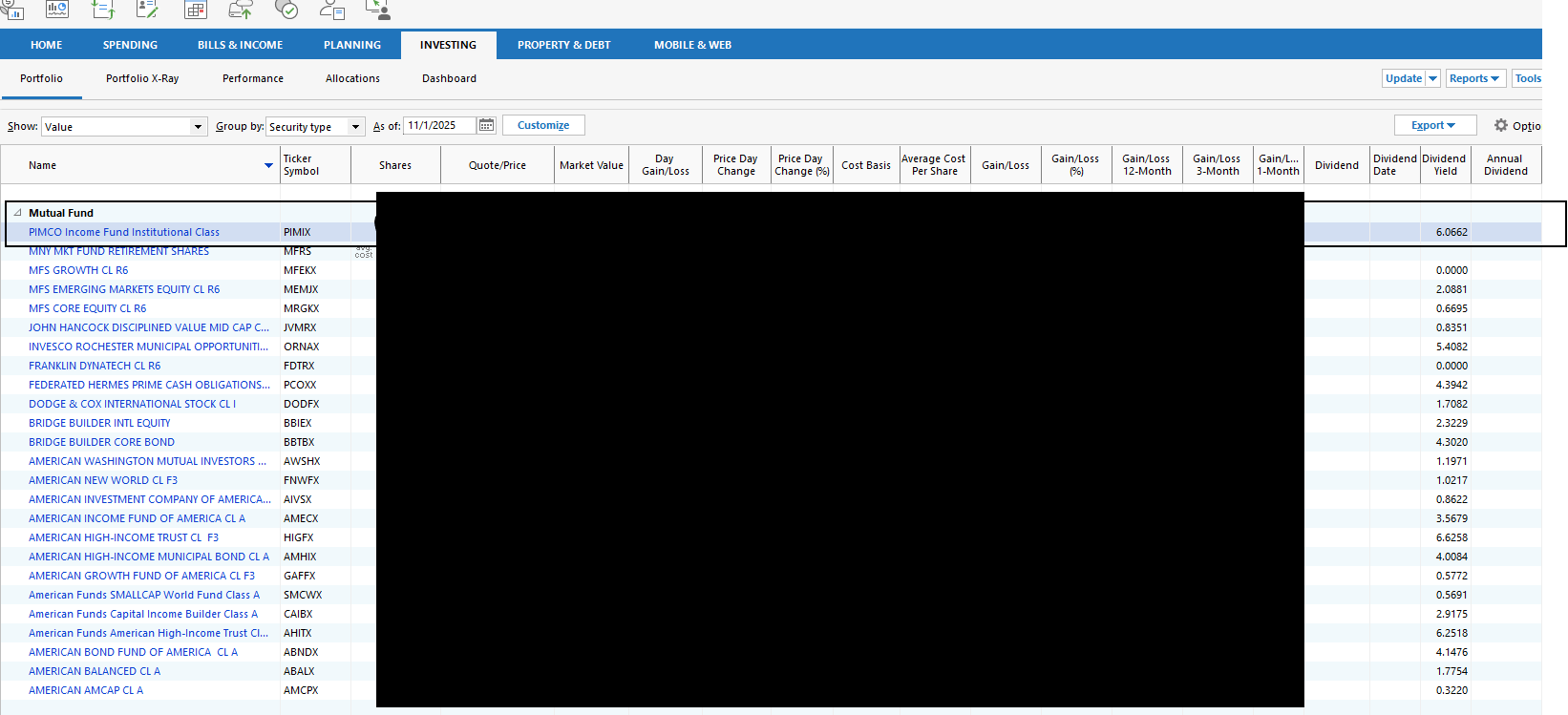Screen dimensions: 1568x715
Task: Open the PROPERTY & DEBT tab
Action: (563, 45)
